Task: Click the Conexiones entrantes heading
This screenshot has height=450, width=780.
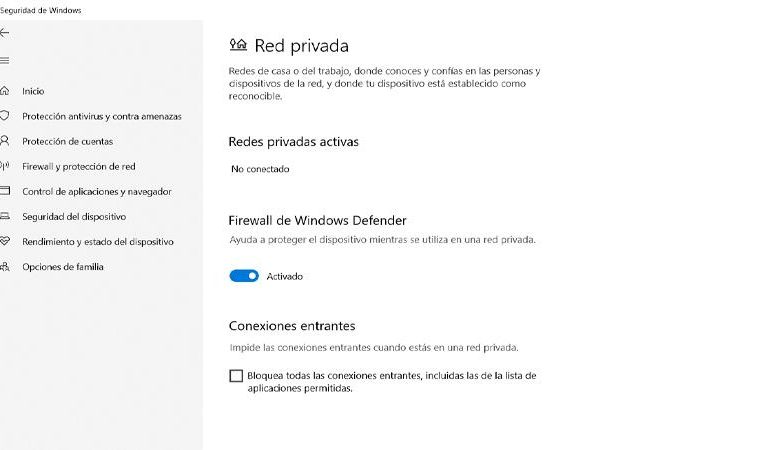Action: pos(292,326)
